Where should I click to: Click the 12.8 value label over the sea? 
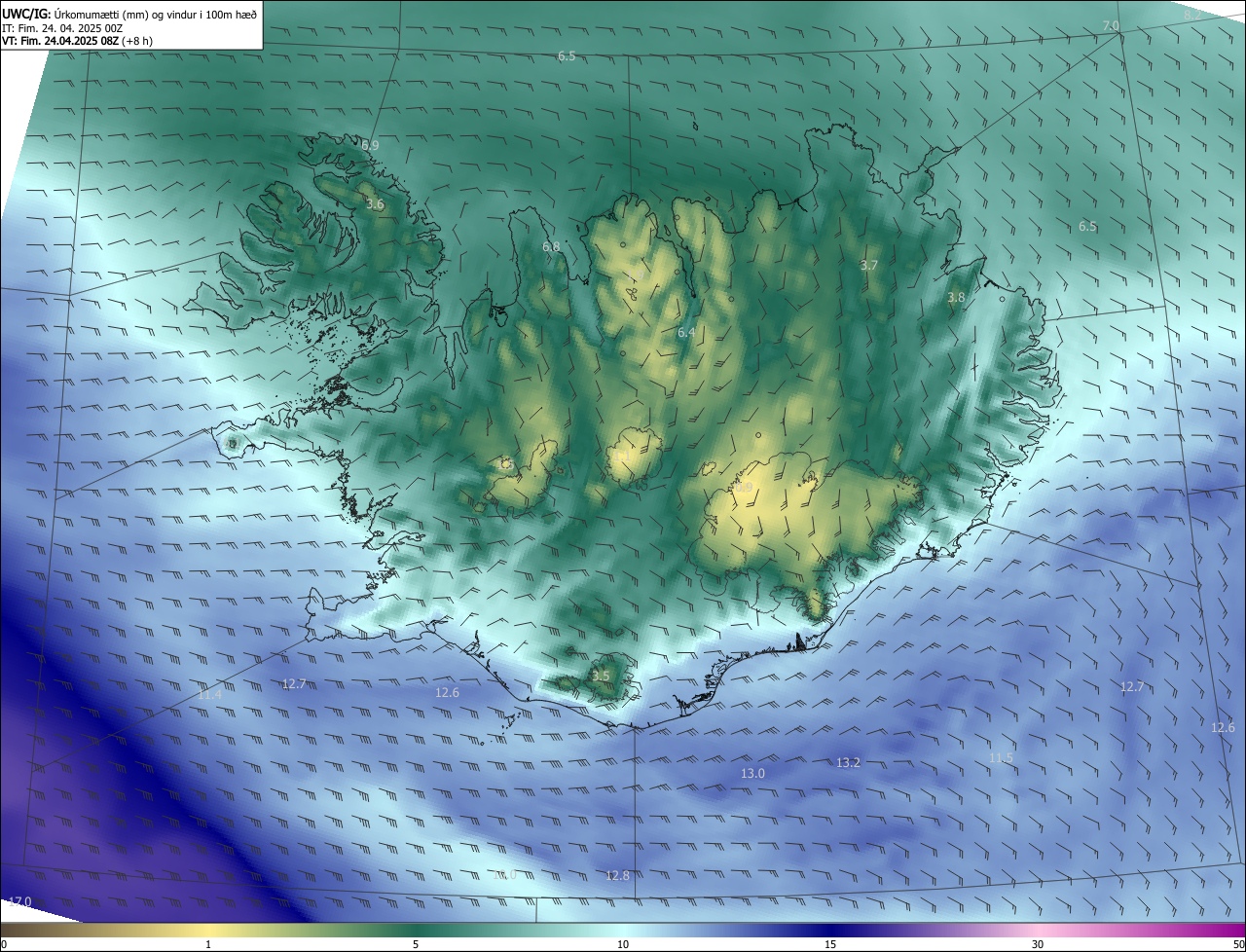coord(617,875)
